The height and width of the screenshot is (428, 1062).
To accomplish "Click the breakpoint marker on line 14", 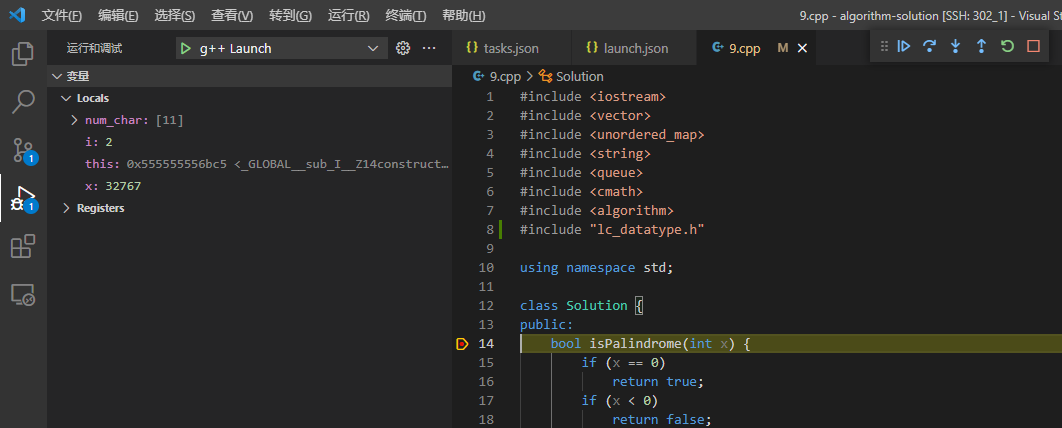I will pyautogui.click(x=462, y=344).
